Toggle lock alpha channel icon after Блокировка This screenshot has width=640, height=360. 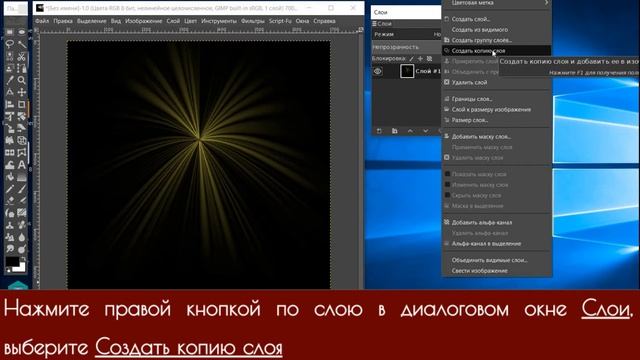point(429,59)
